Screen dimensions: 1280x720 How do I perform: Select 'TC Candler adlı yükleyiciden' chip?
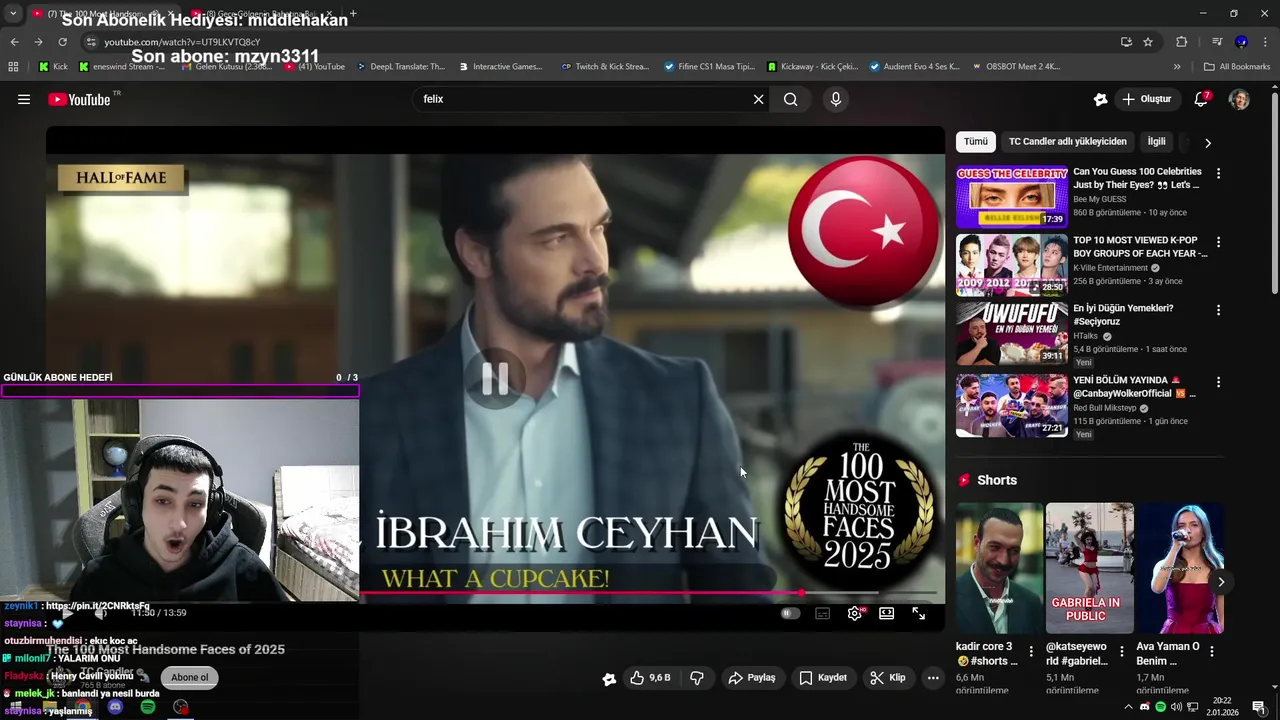1067,142
